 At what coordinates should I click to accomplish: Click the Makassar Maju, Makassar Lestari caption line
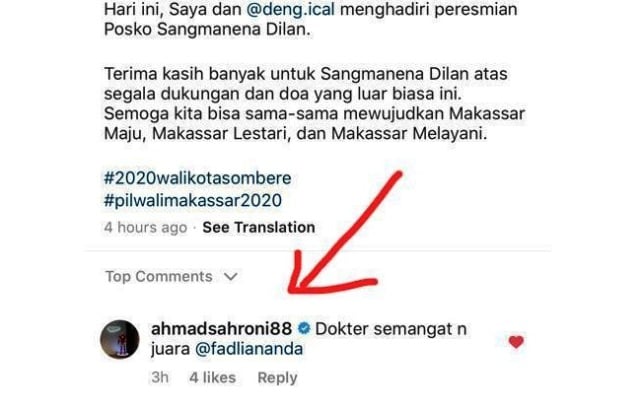pyautogui.click(x=296, y=133)
